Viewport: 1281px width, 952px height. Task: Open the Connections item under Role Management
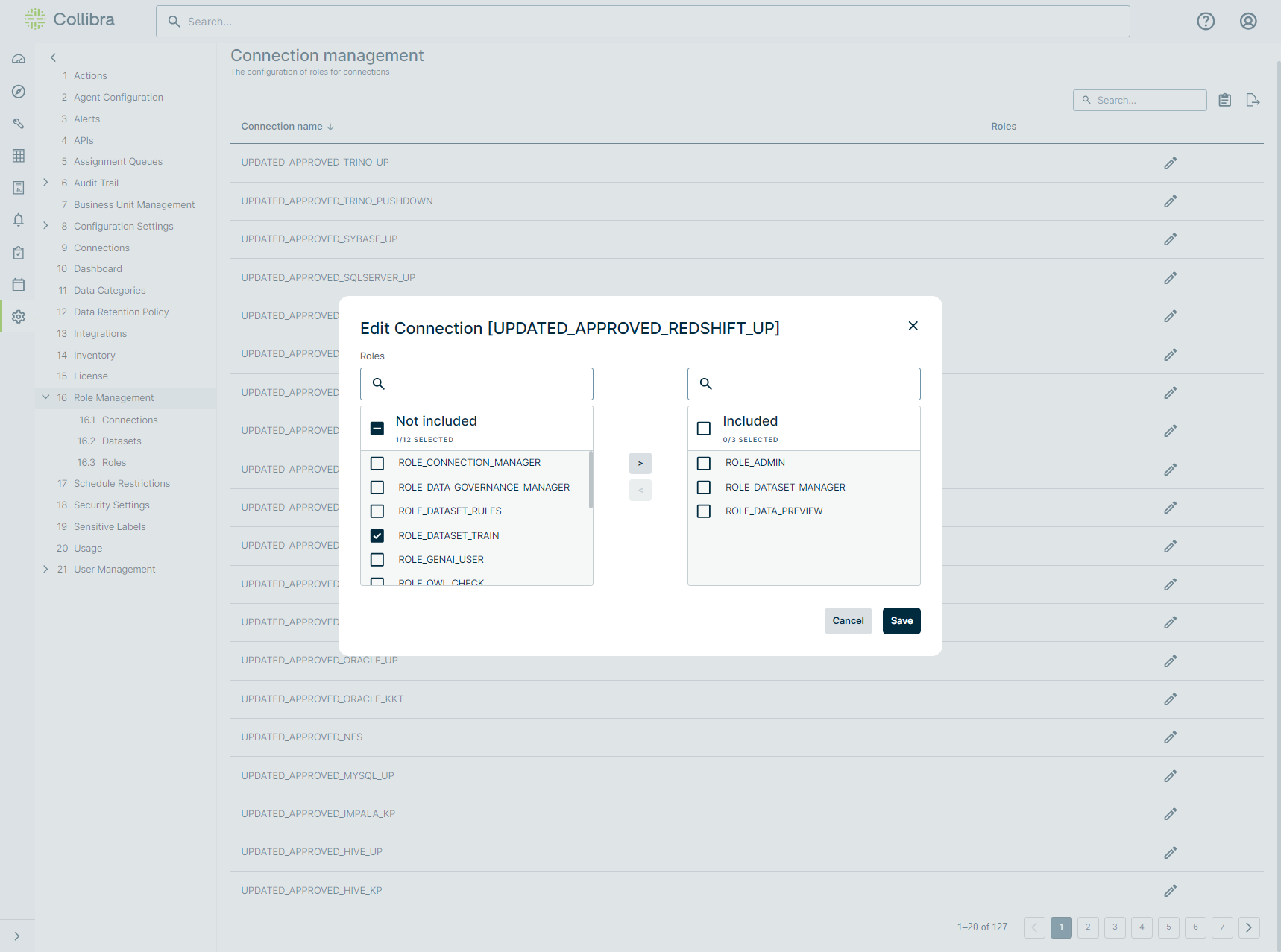[x=130, y=420]
